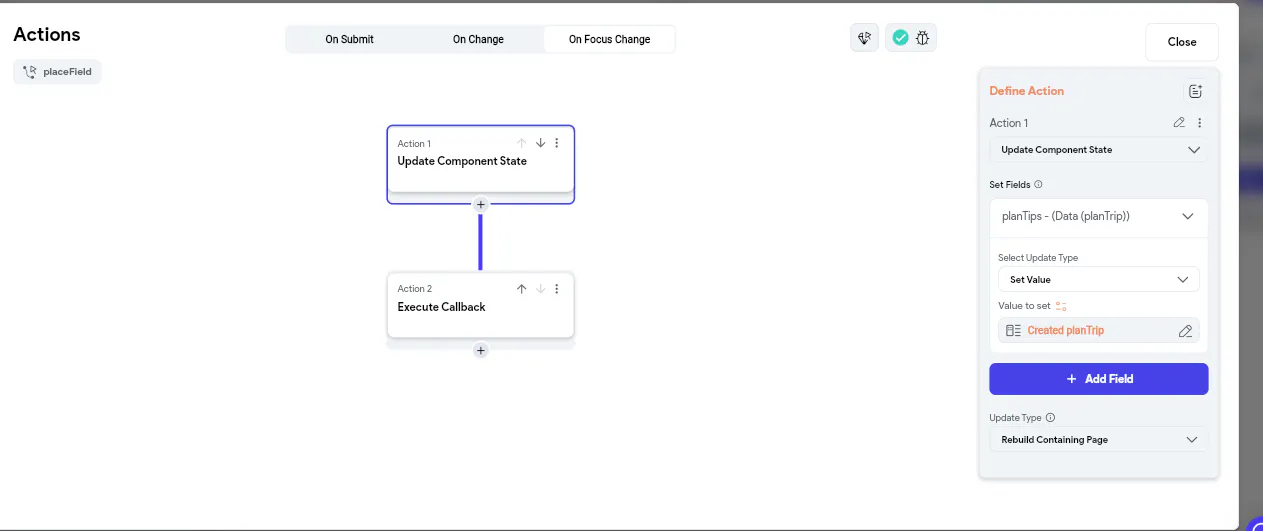The width and height of the screenshot is (1263, 531).
Task: Click the Actions title text
Action: [47, 34]
